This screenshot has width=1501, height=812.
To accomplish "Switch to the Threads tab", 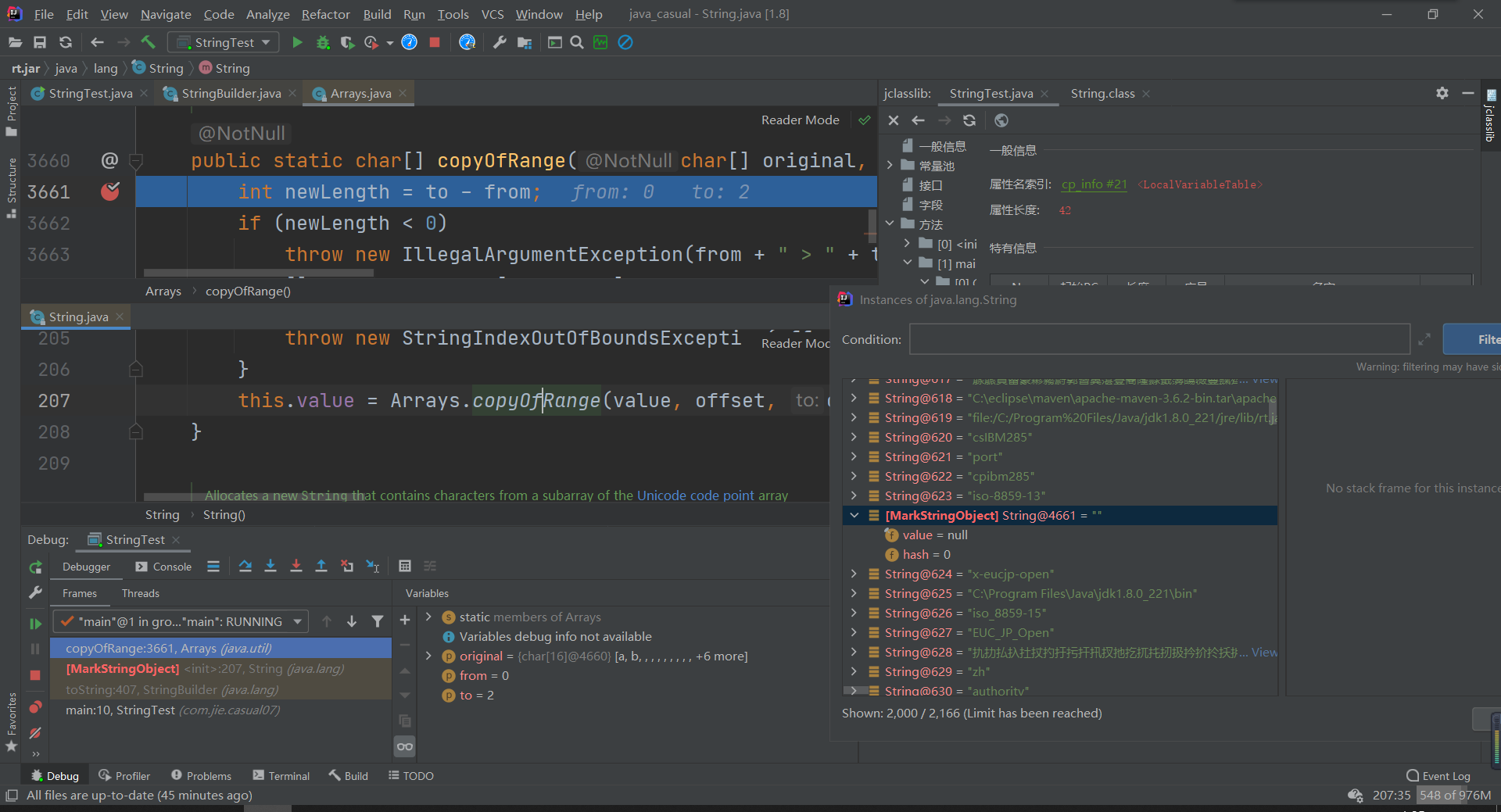I will pos(140,593).
